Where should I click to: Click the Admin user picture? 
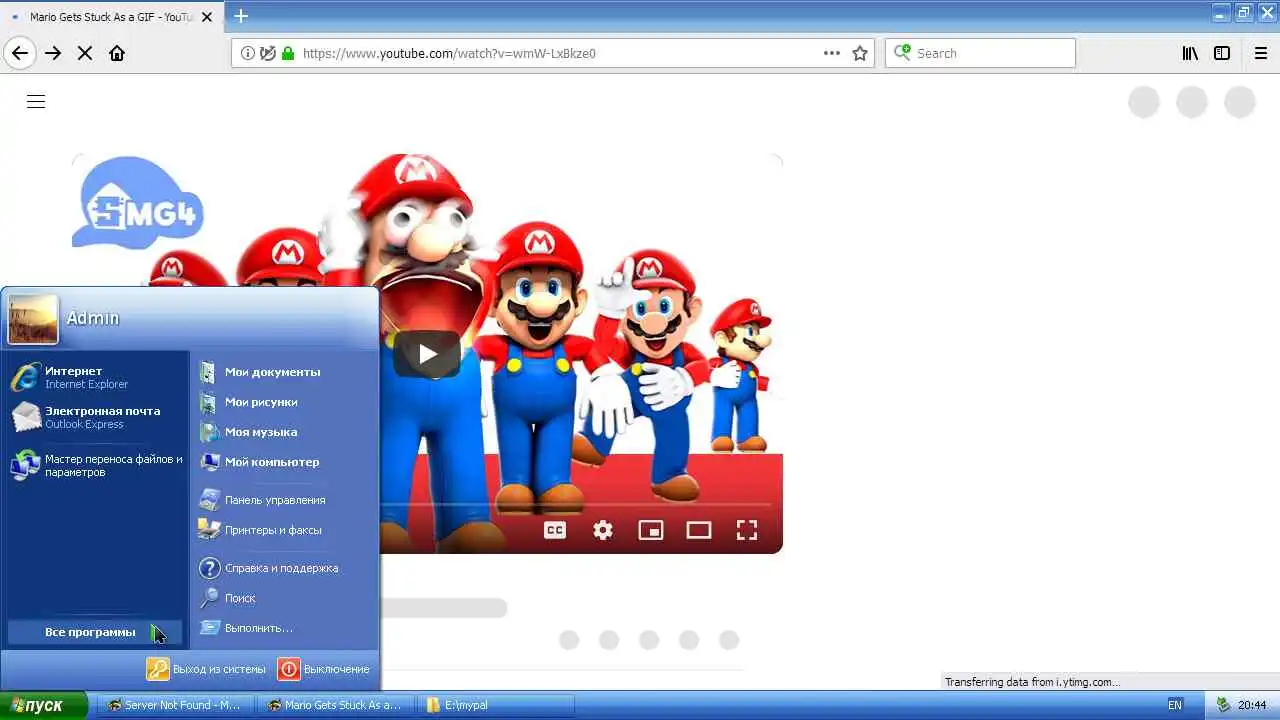pyautogui.click(x=33, y=318)
